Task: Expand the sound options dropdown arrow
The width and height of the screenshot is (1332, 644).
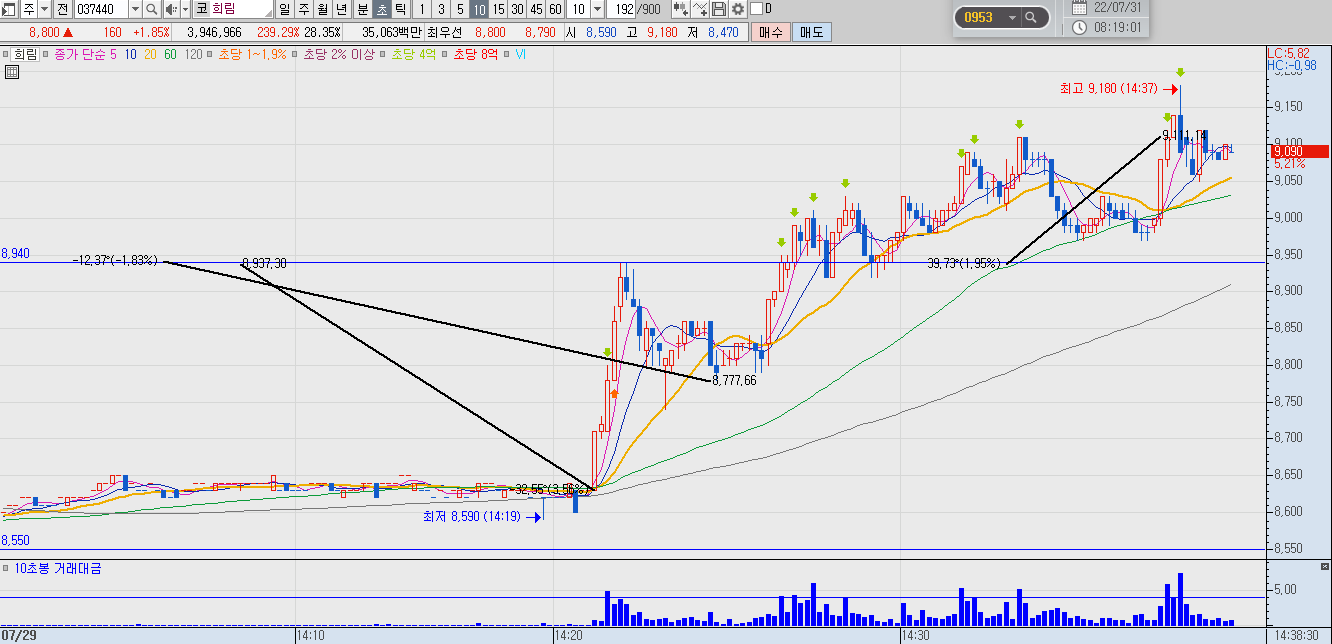Action: 185,9
